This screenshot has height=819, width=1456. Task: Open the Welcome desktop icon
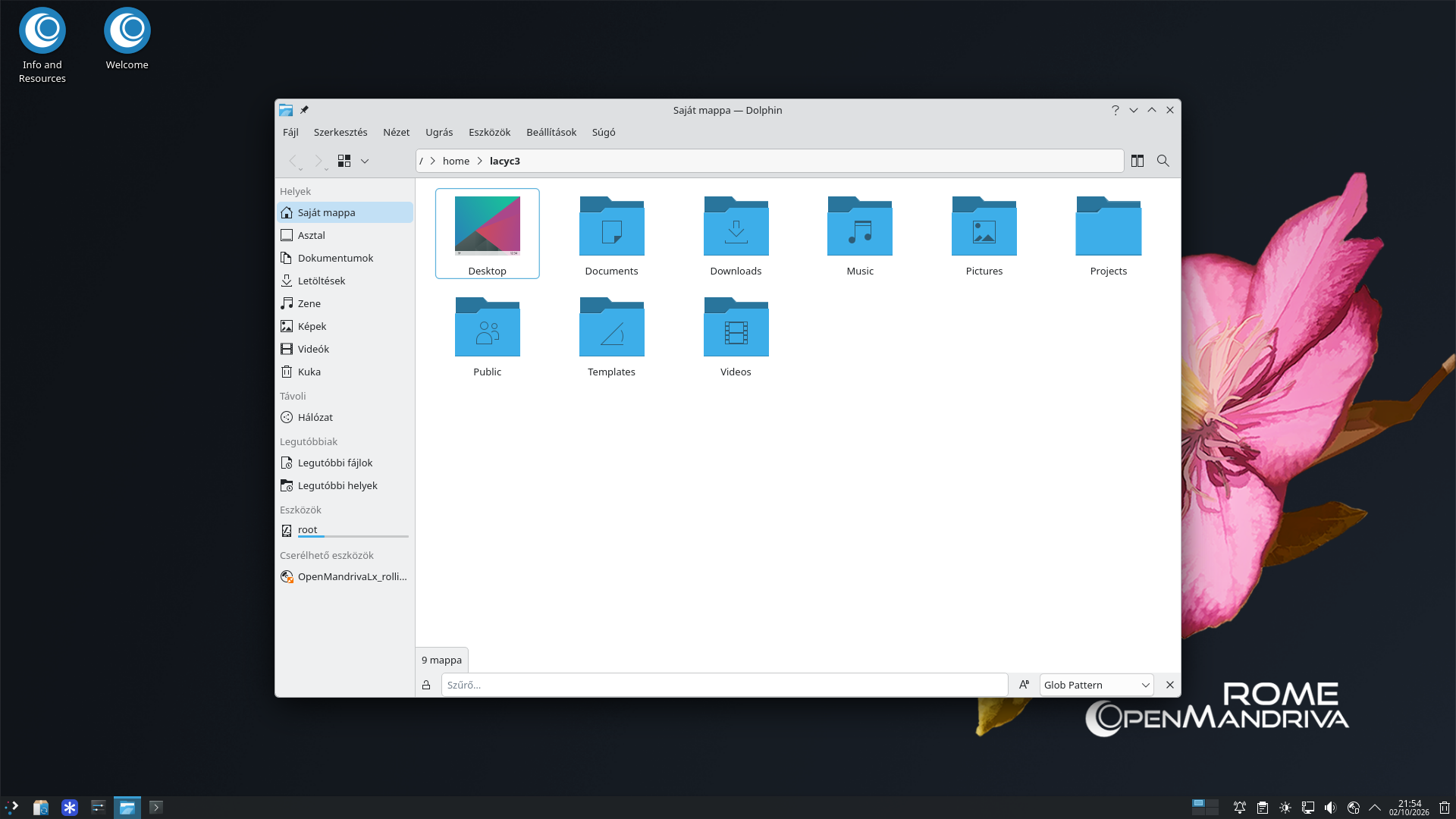click(127, 39)
